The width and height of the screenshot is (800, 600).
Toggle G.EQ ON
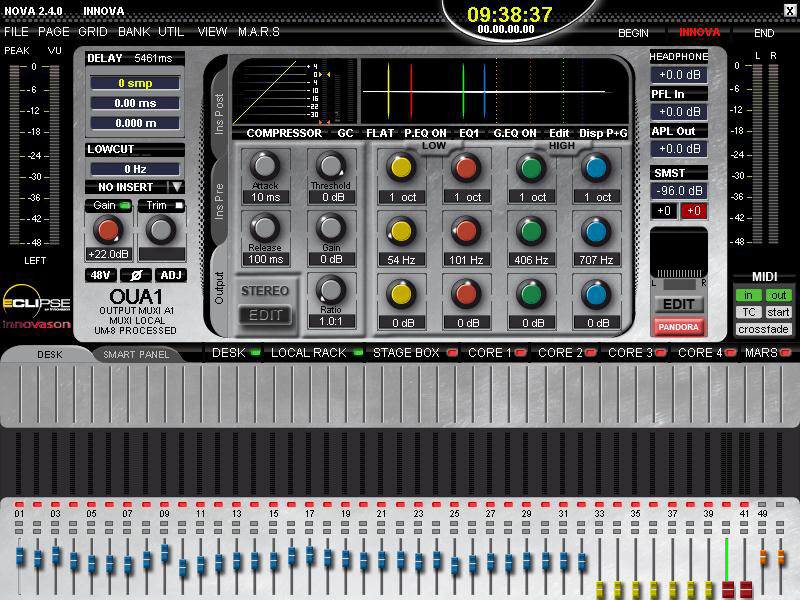515,133
